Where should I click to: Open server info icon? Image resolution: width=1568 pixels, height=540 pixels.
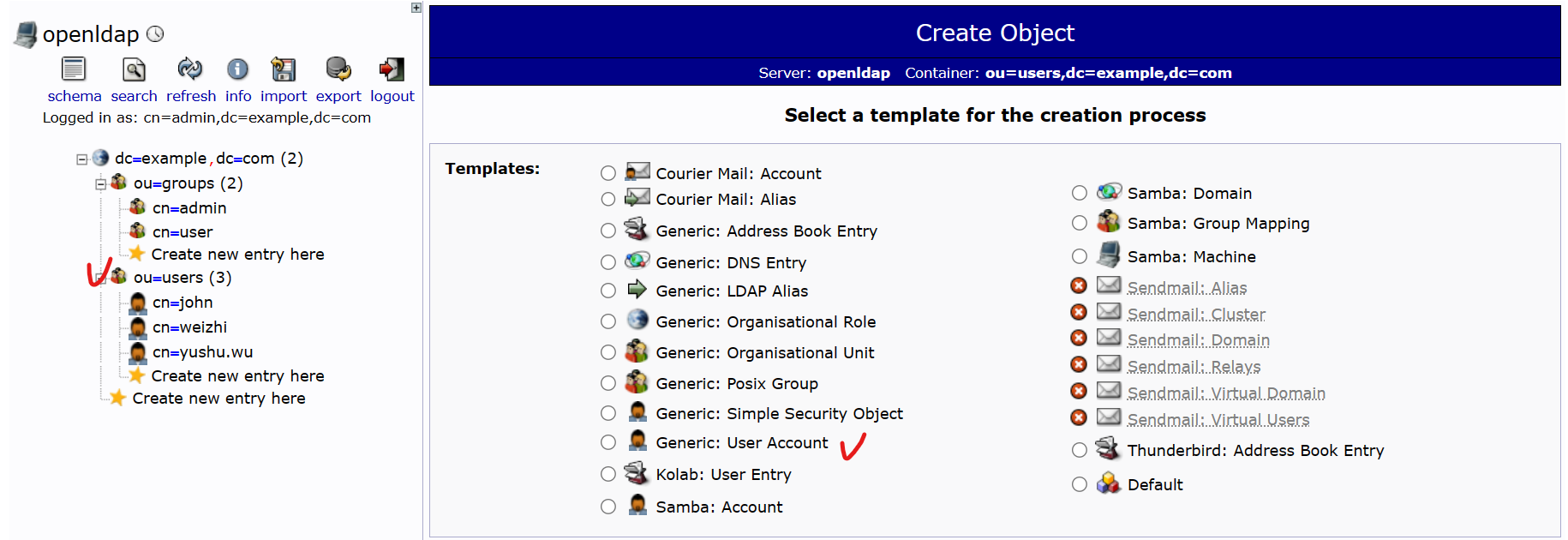[x=237, y=69]
